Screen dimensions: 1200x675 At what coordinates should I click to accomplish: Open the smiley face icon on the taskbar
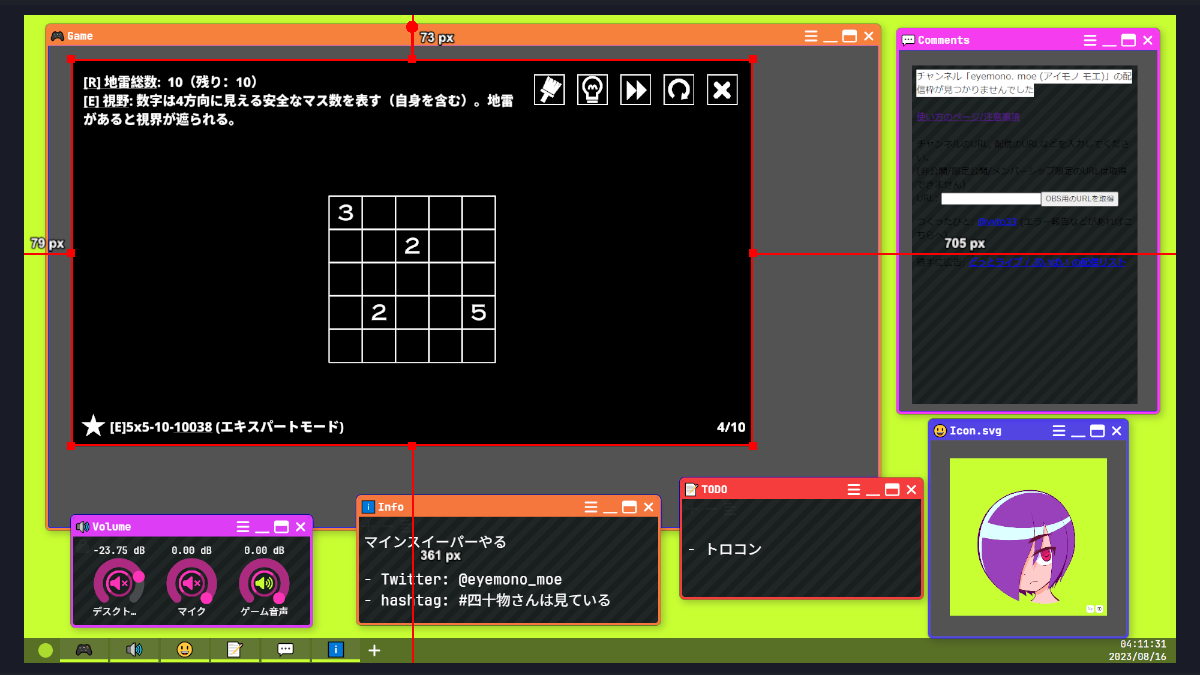[185, 649]
